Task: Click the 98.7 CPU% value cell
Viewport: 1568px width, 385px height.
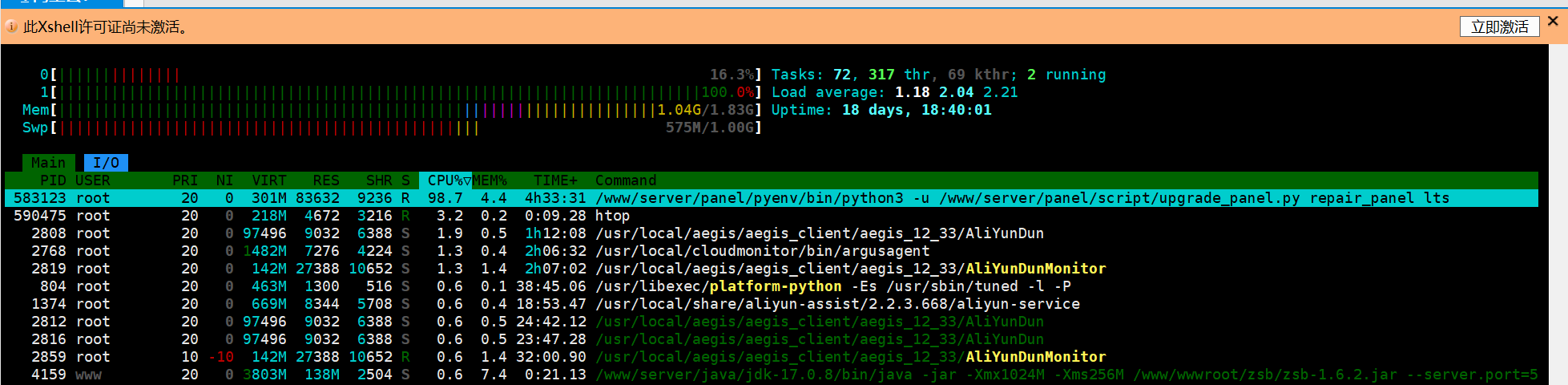Action: tap(445, 198)
